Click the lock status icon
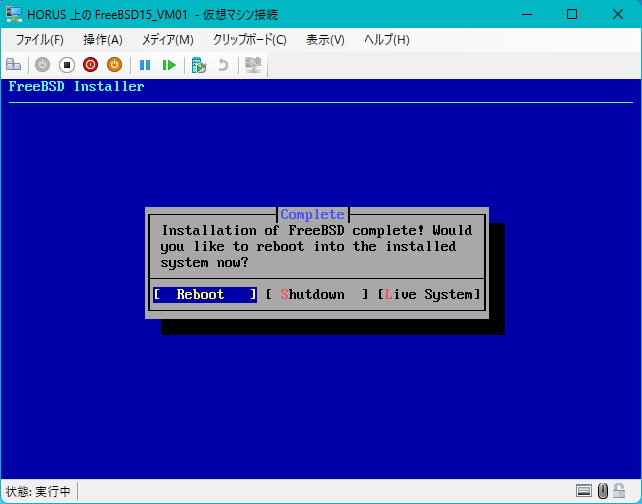Viewport: 642px width, 504px height. pos(619,490)
